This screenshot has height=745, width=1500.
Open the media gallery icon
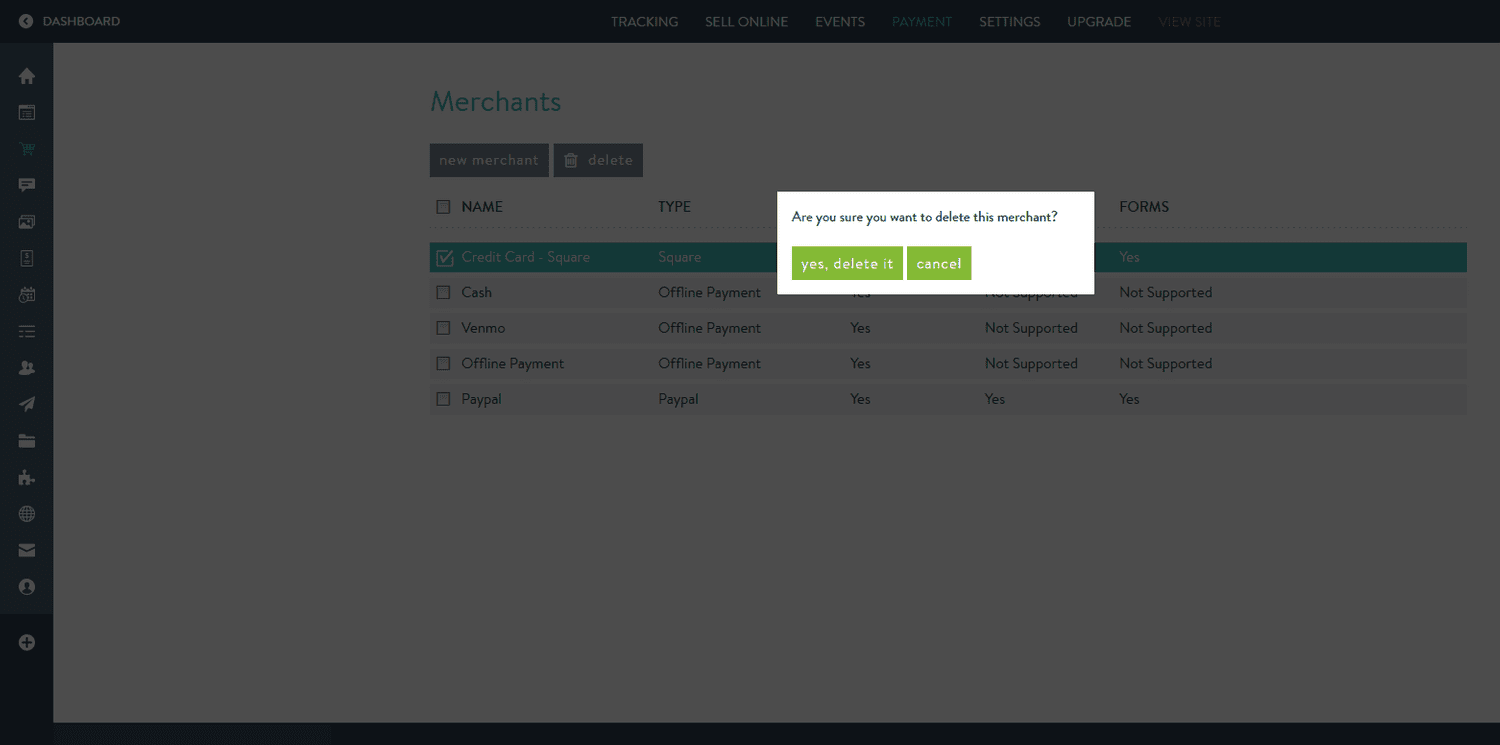(x=26, y=221)
